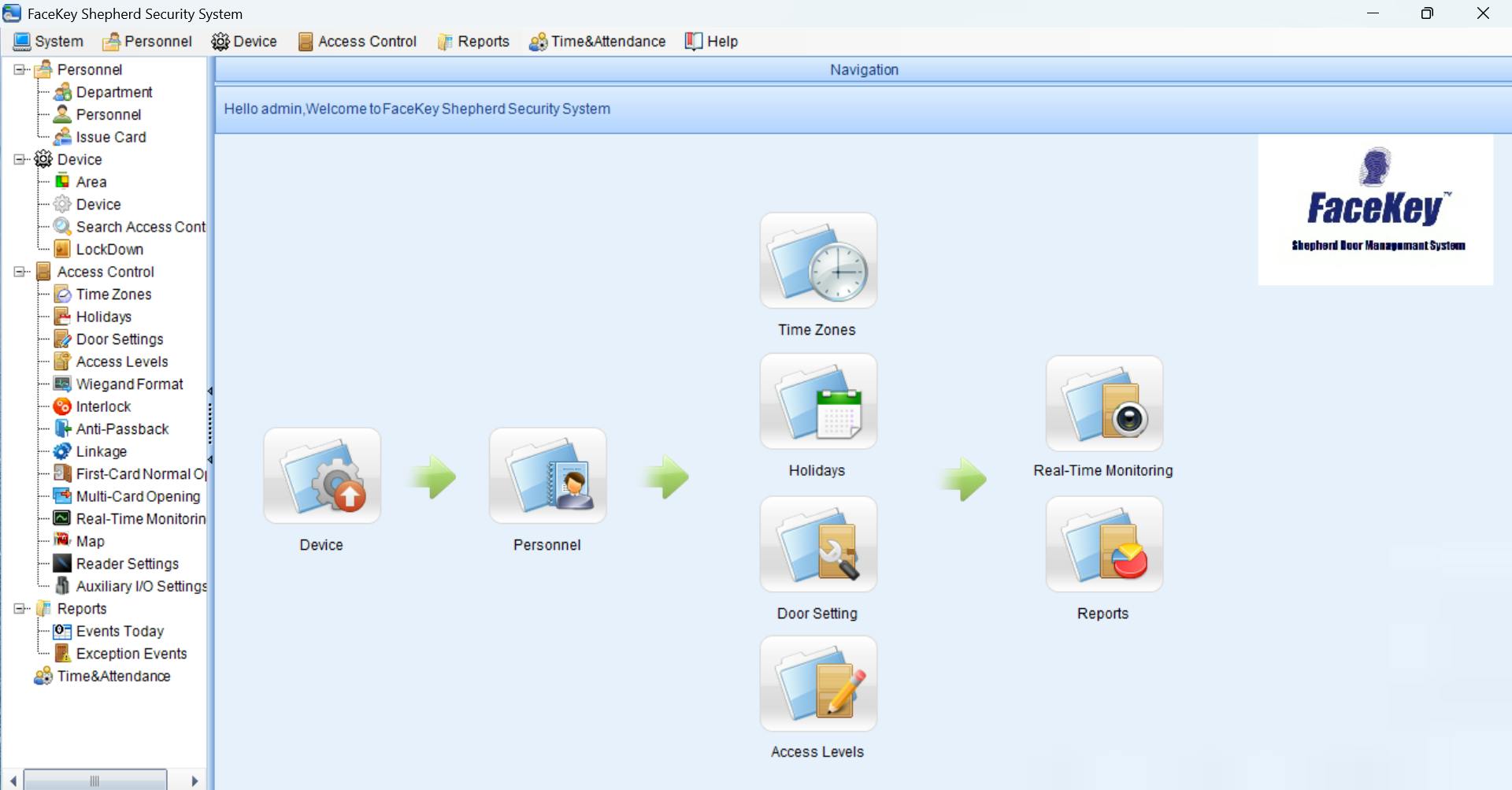1512x790 pixels.
Task: Click the Door Setting label in navigation
Action: 817,614
